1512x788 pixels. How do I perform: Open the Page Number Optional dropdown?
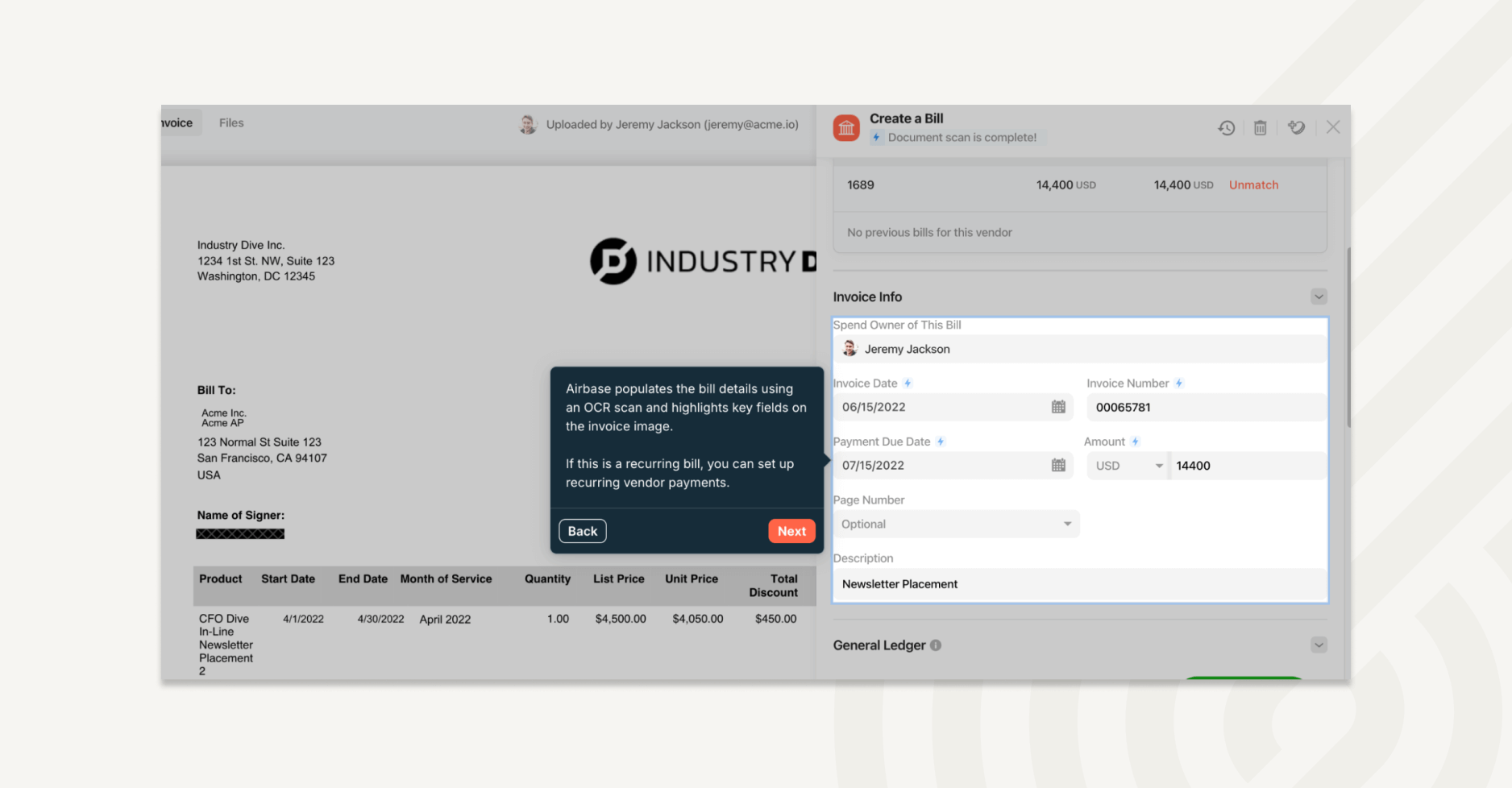click(956, 524)
